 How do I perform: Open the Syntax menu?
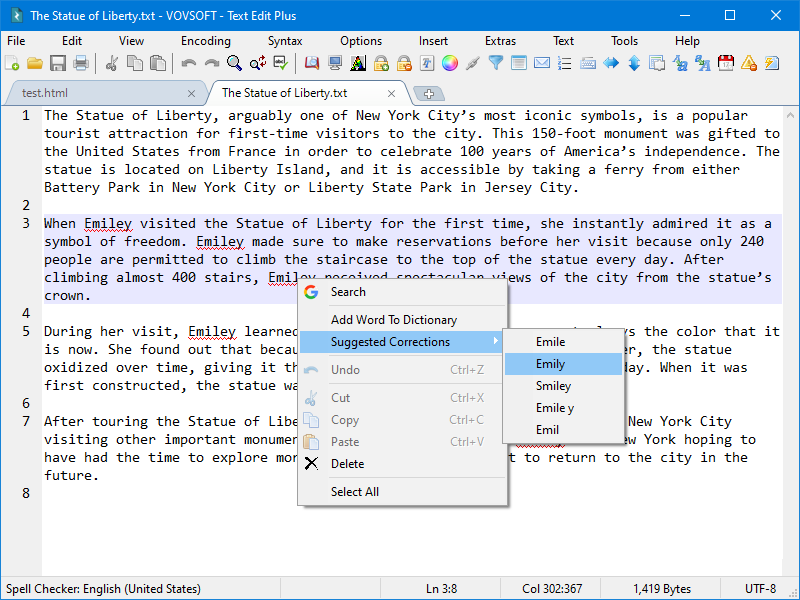(285, 41)
